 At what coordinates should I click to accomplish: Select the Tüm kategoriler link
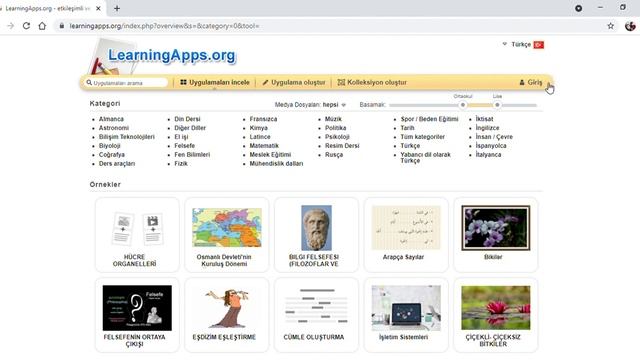click(422, 137)
